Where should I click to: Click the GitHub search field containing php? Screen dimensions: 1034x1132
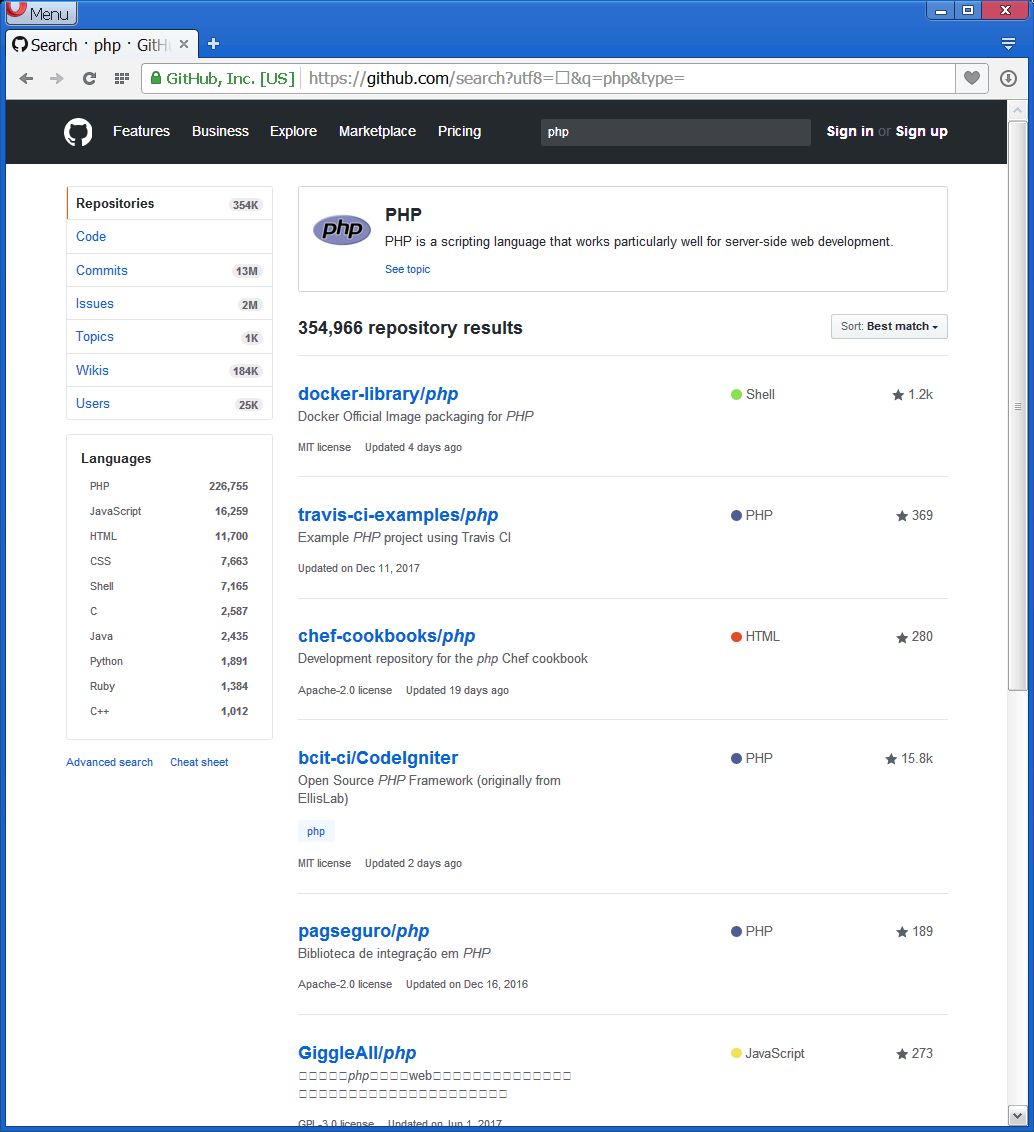pos(675,132)
